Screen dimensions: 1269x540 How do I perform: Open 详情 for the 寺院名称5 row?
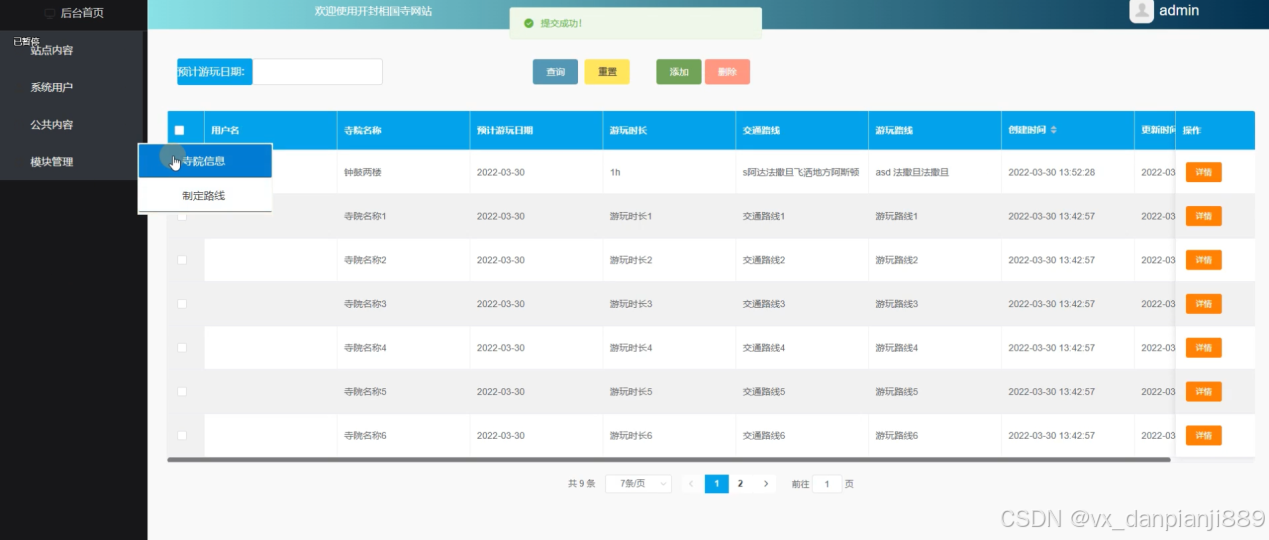click(1203, 392)
